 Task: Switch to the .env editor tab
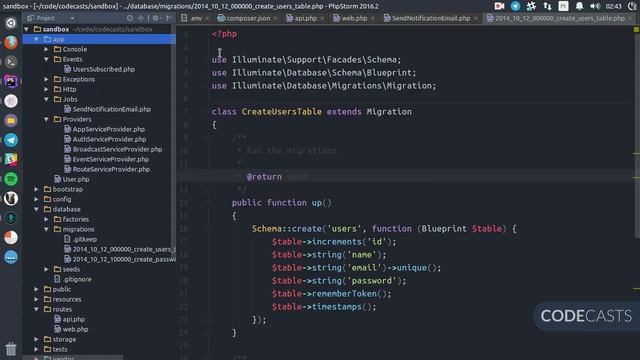(x=195, y=18)
